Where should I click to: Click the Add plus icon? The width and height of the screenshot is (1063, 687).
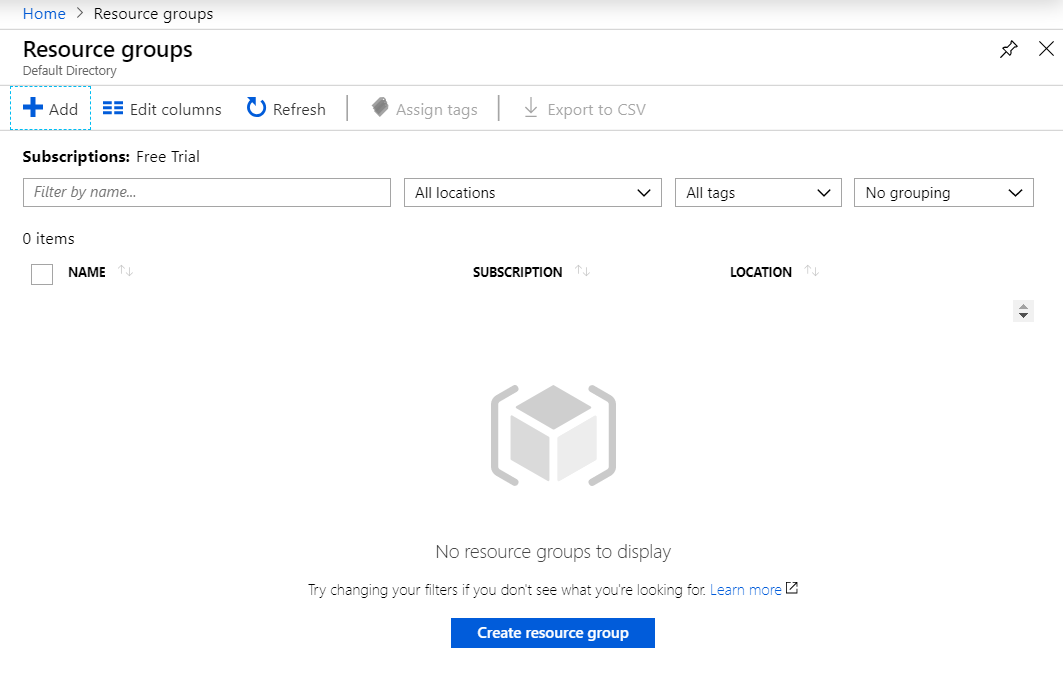point(33,108)
